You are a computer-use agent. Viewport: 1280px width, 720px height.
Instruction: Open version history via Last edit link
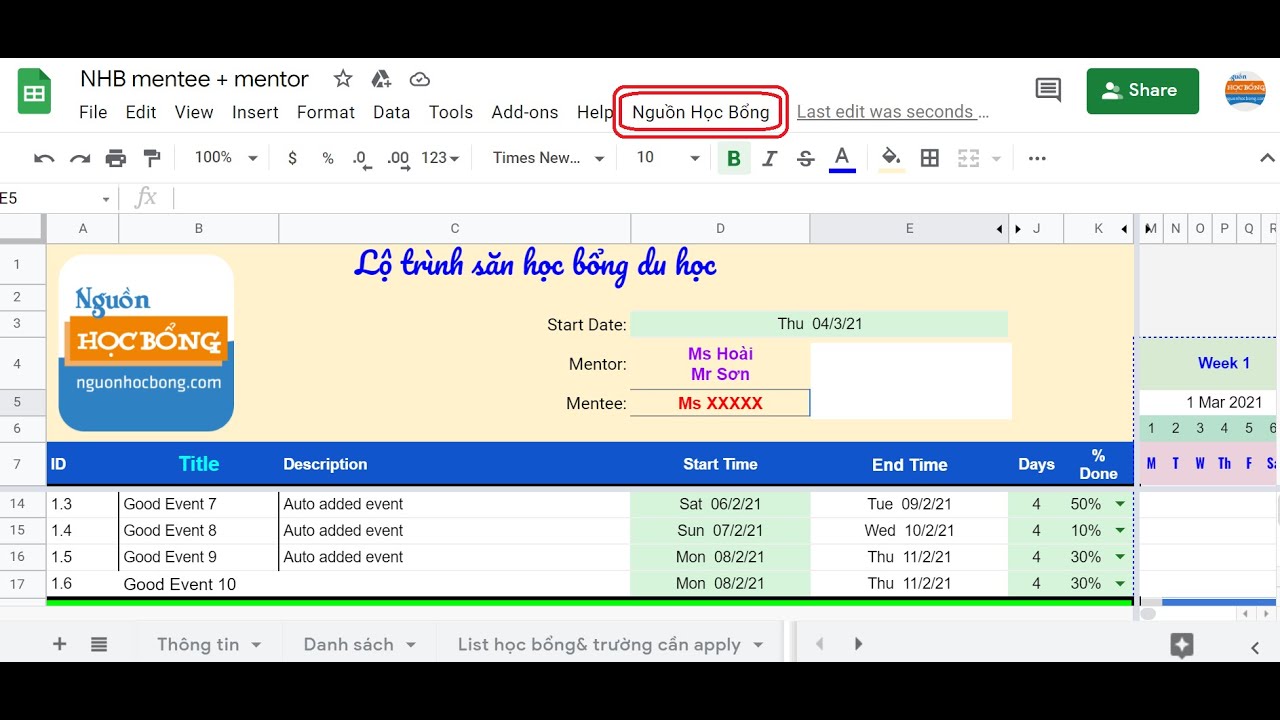(891, 111)
